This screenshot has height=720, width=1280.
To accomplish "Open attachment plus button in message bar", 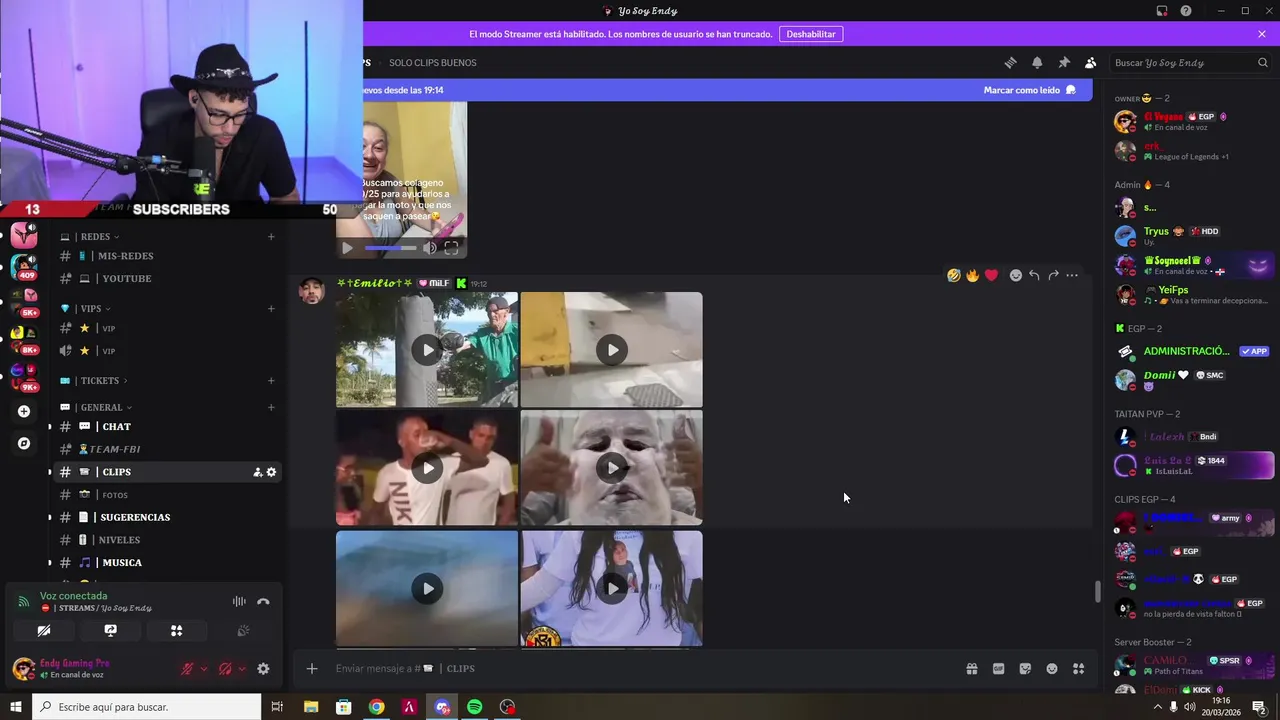I will click(x=312, y=669).
